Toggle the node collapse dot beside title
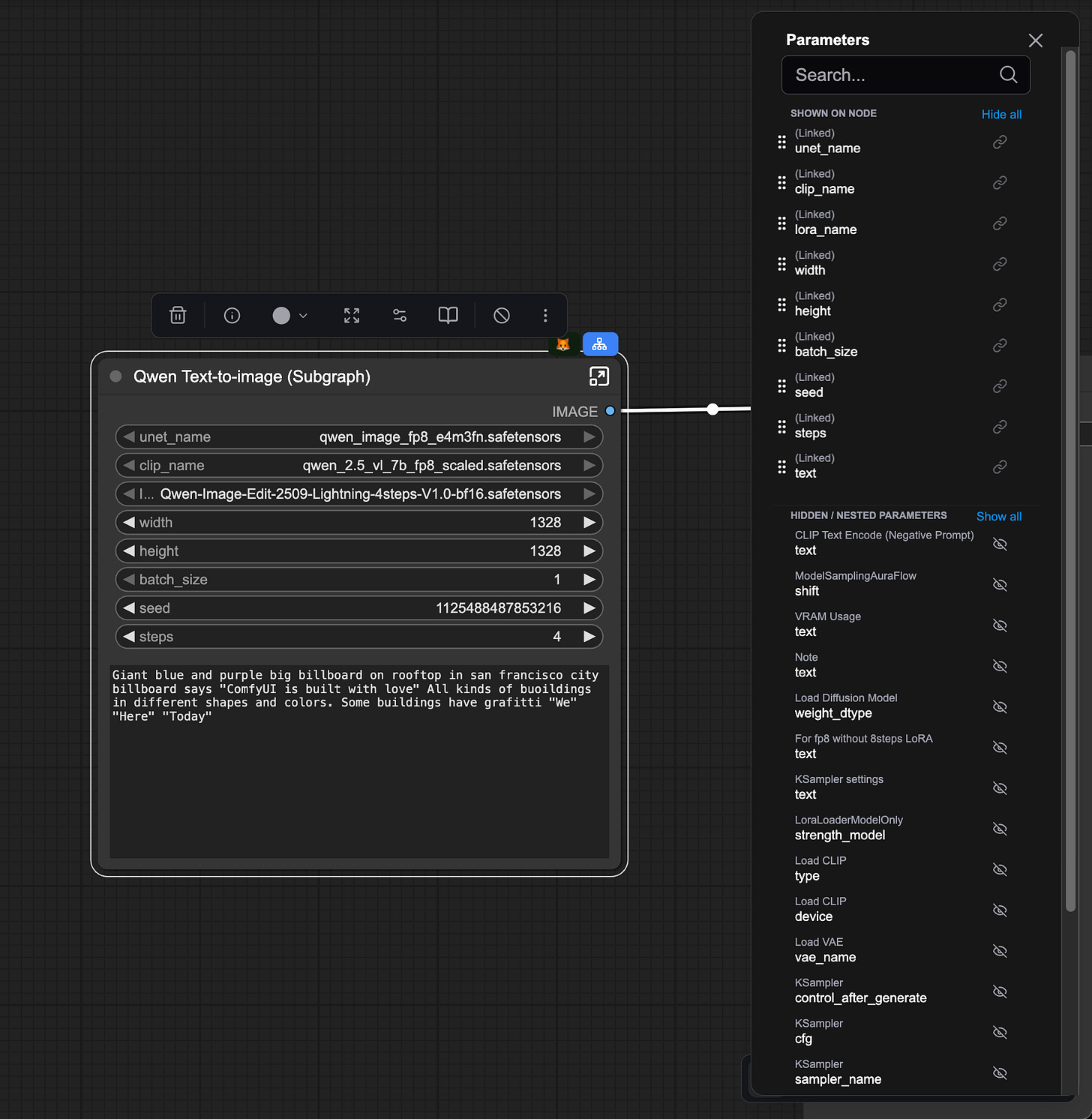 tap(115, 376)
